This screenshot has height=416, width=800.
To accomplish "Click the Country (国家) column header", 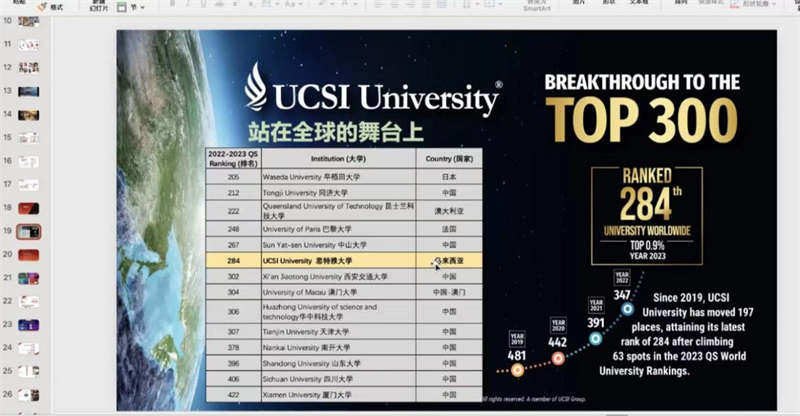I will click(x=449, y=159).
